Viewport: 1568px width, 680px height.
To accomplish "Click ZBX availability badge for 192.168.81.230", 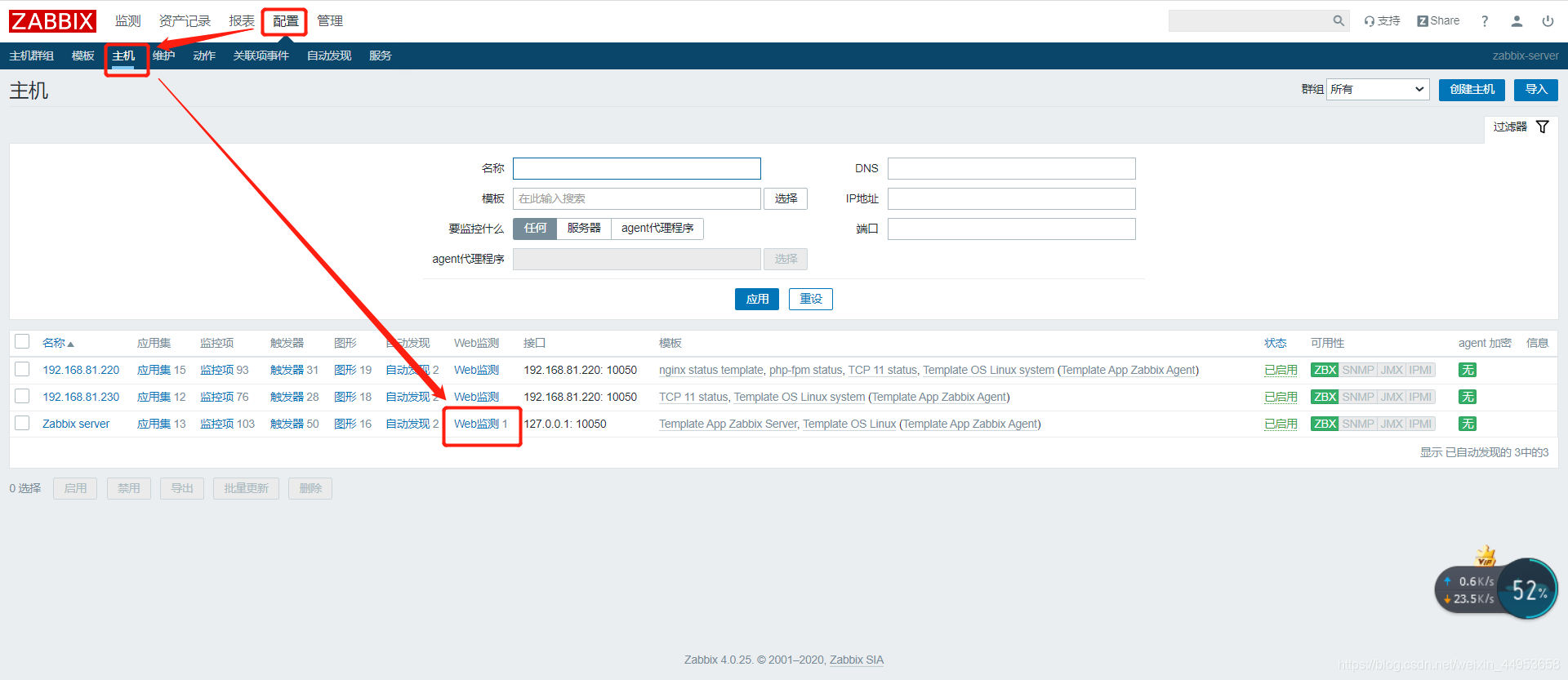I will [1325, 397].
